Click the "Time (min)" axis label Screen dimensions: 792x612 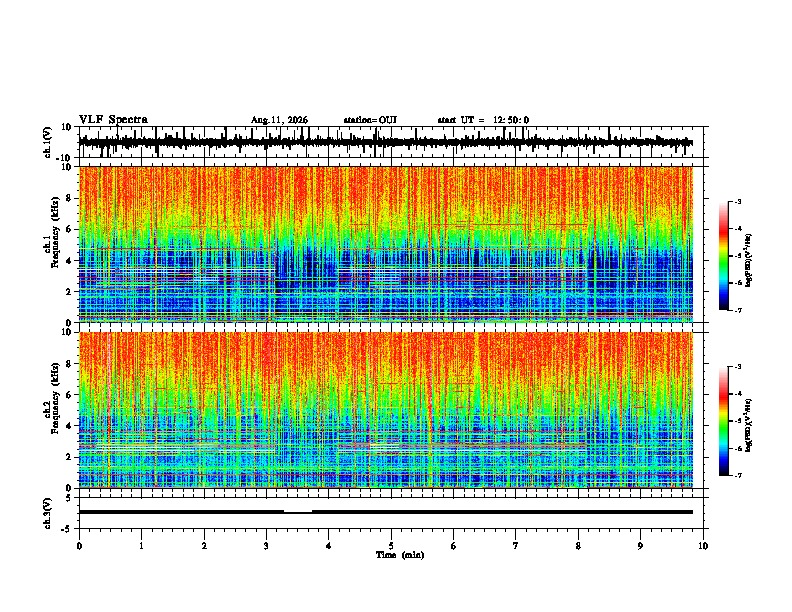pos(400,555)
